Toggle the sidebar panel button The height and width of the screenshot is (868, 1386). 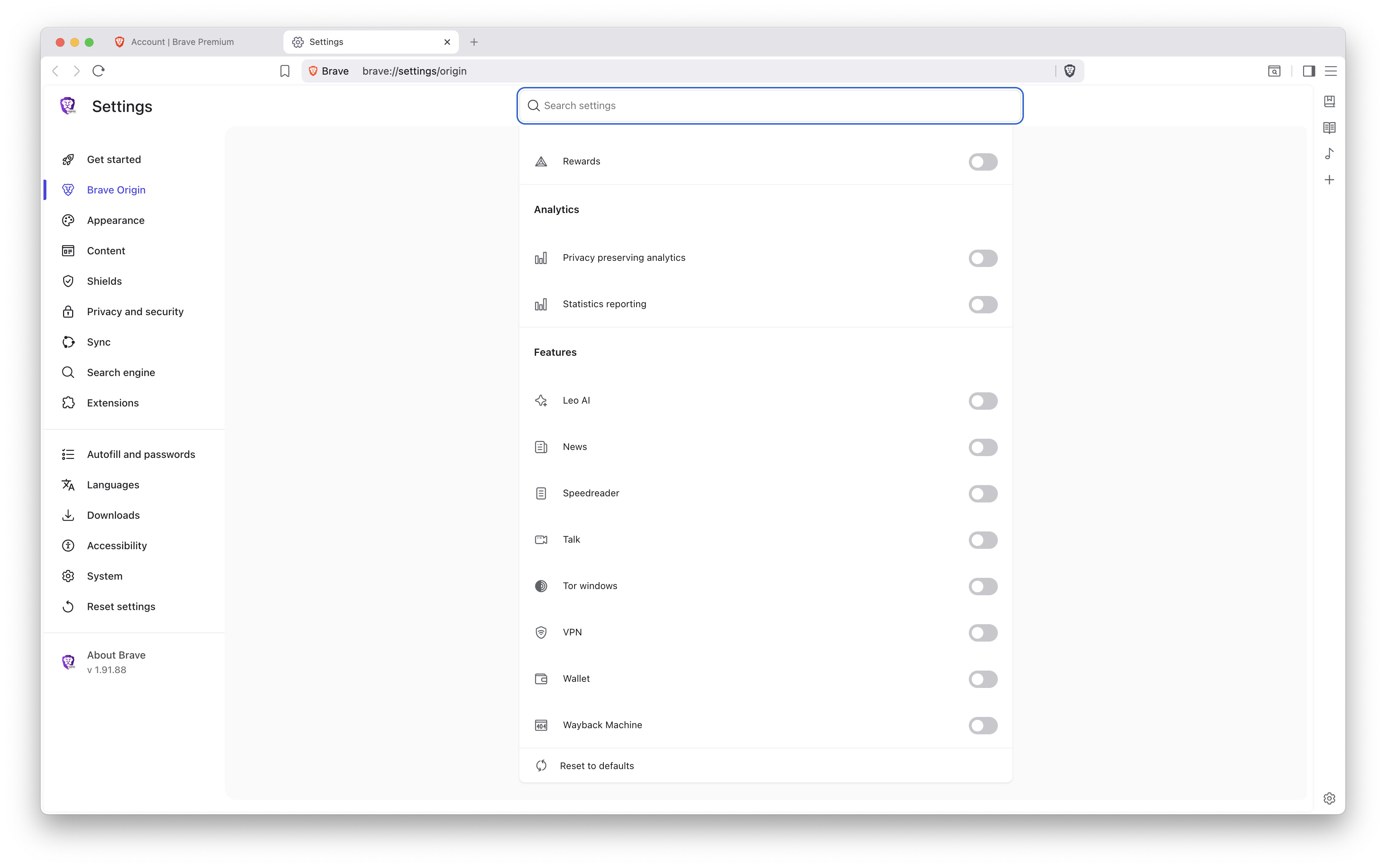(1308, 71)
